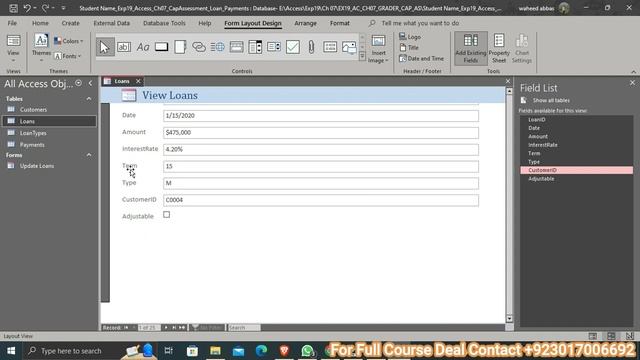Switch to the Arrange tab

305,23
